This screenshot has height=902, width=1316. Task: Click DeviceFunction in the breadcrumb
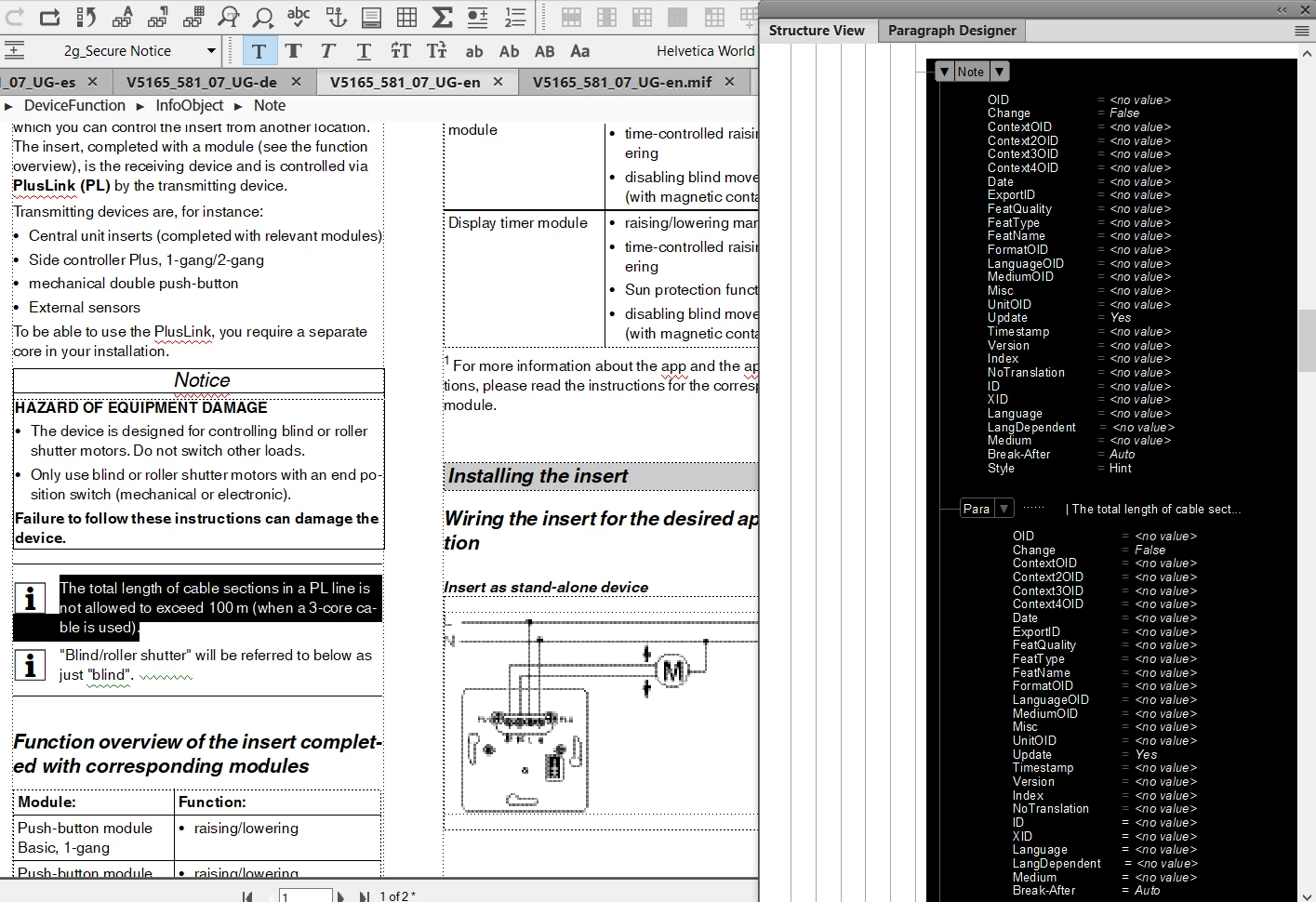74,106
